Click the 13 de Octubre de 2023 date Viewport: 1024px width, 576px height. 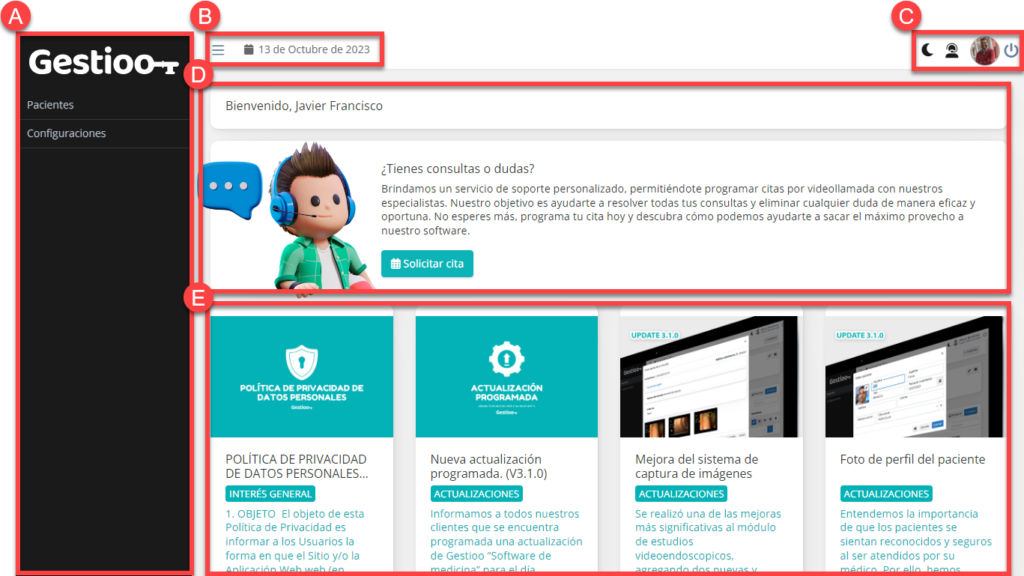pyautogui.click(x=313, y=49)
